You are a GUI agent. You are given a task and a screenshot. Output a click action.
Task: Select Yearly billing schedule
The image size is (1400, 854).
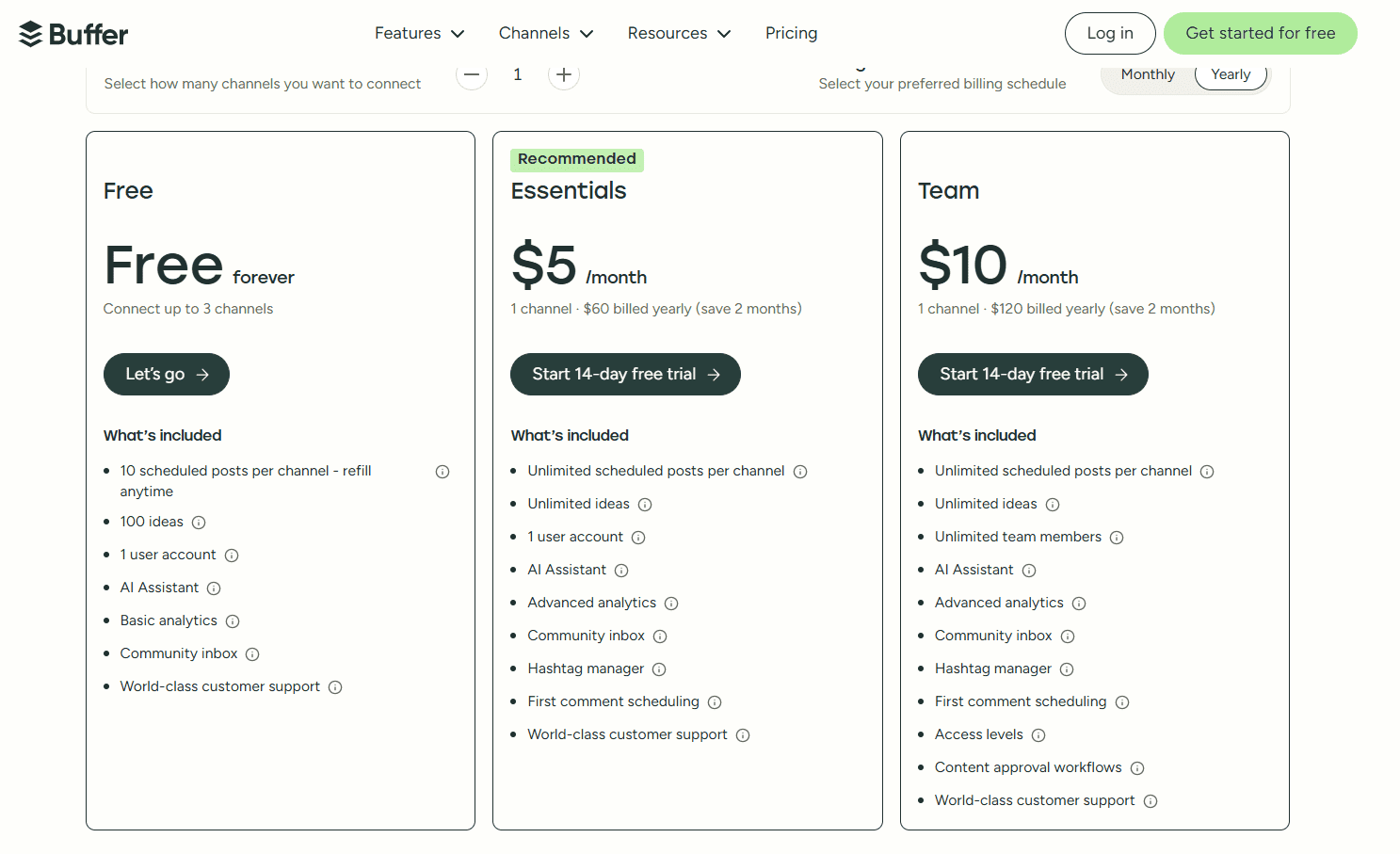[x=1231, y=73]
